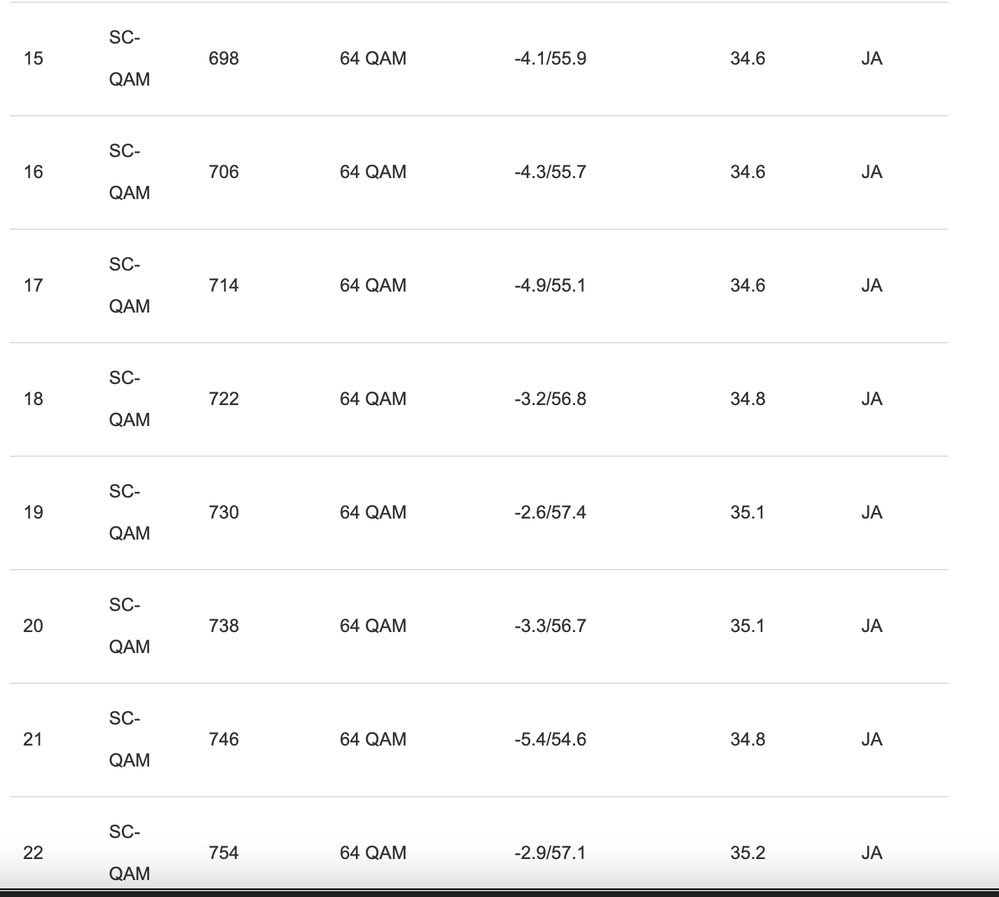Select SC-QAM type in row 18
The width and height of the screenshot is (999, 897).
click(x=129, y=399)
